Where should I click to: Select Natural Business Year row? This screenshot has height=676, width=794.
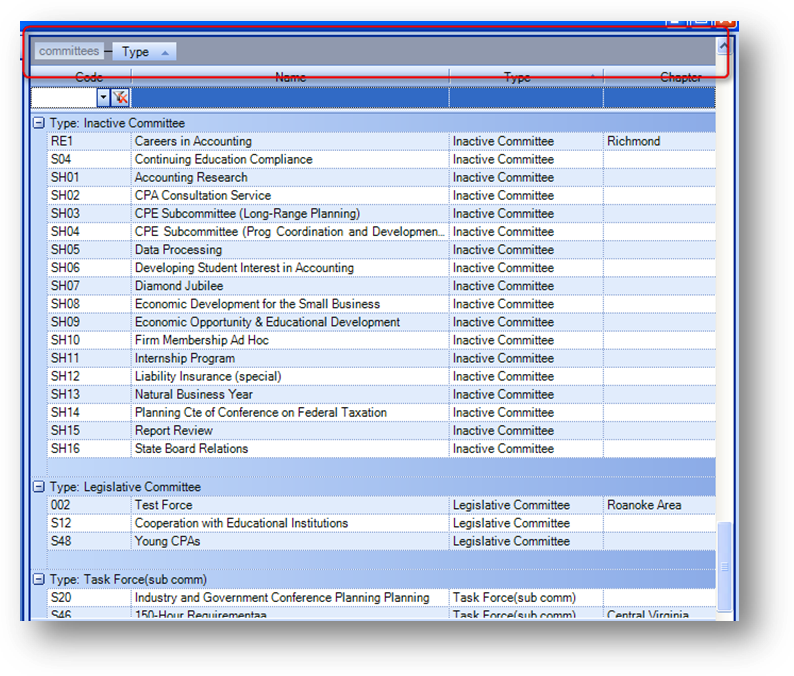pos(382,394)
